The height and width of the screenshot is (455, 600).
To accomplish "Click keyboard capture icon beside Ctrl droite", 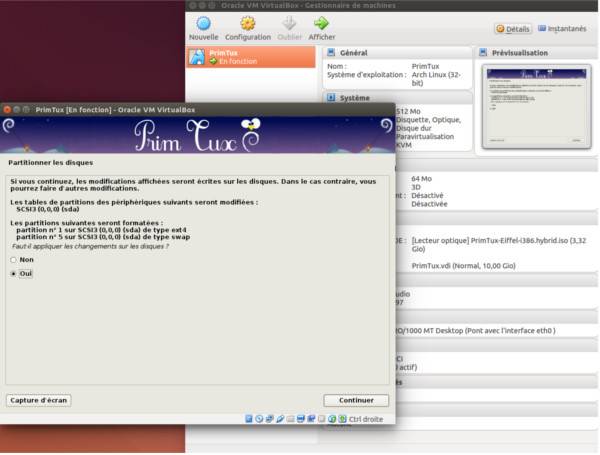I will tap(342, 419).
